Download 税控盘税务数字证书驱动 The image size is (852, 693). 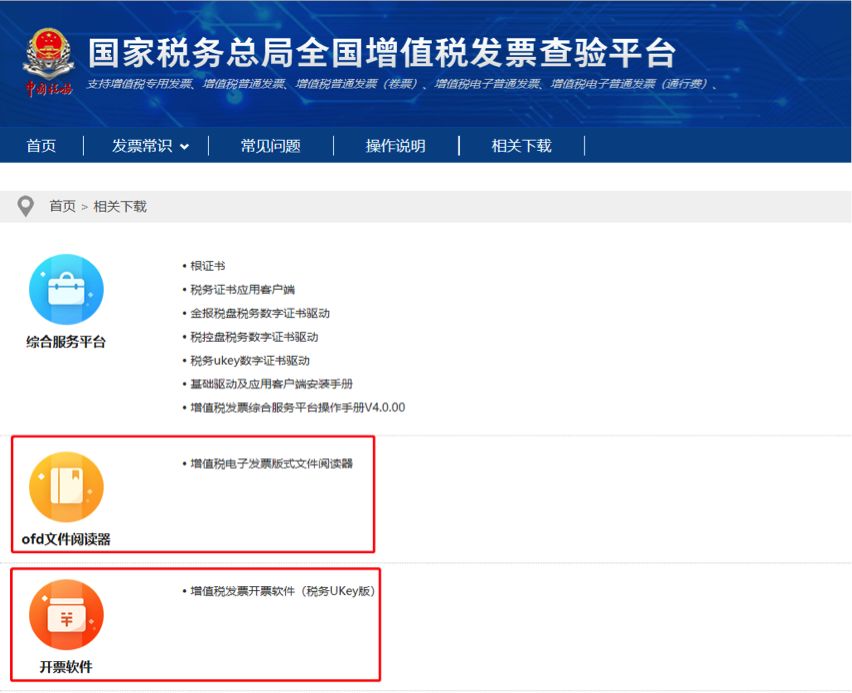click(x=254, y=337)
